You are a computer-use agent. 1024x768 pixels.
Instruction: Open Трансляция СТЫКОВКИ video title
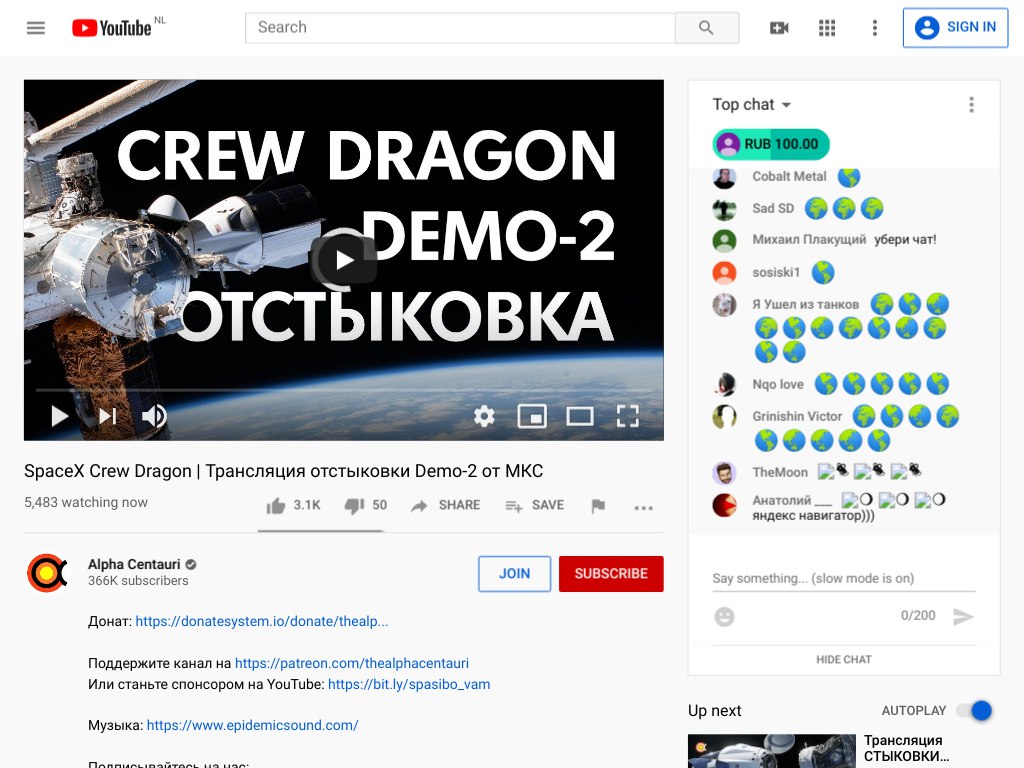click(906, 748)
